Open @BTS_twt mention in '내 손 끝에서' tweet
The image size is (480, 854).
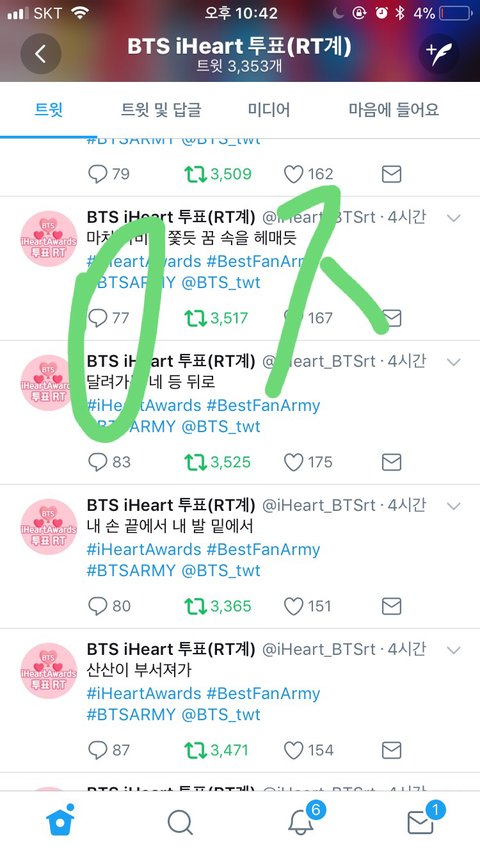[x=221, y=570]
